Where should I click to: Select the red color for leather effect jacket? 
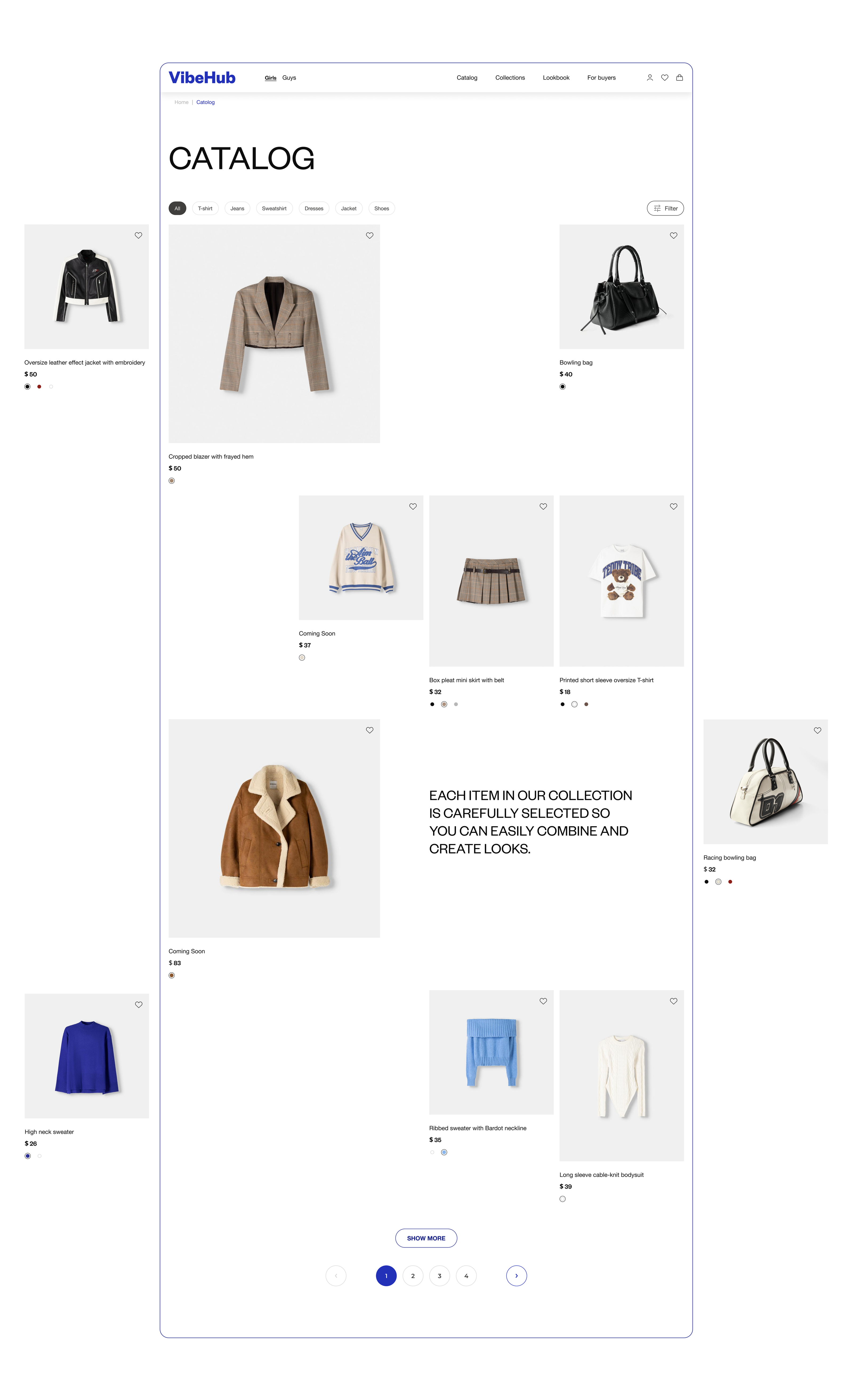(x=39, y=386)
